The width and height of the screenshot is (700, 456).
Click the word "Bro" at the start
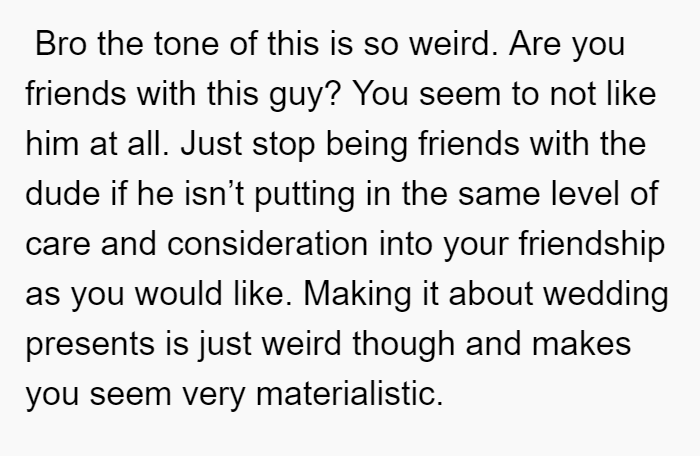click(x=61, y=44)
